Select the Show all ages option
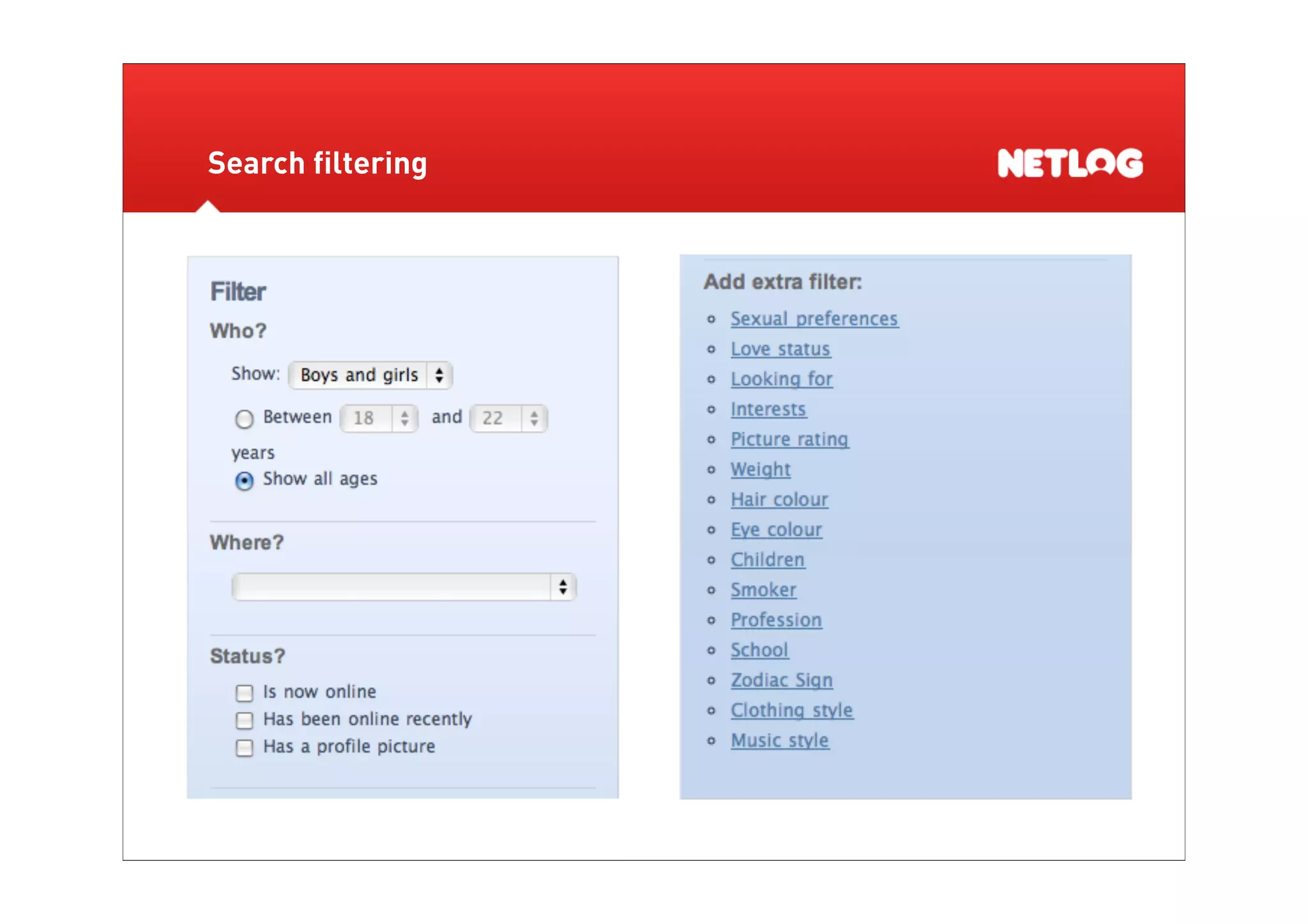Viewport: 1308px width, 924px height. click(244, 480)
